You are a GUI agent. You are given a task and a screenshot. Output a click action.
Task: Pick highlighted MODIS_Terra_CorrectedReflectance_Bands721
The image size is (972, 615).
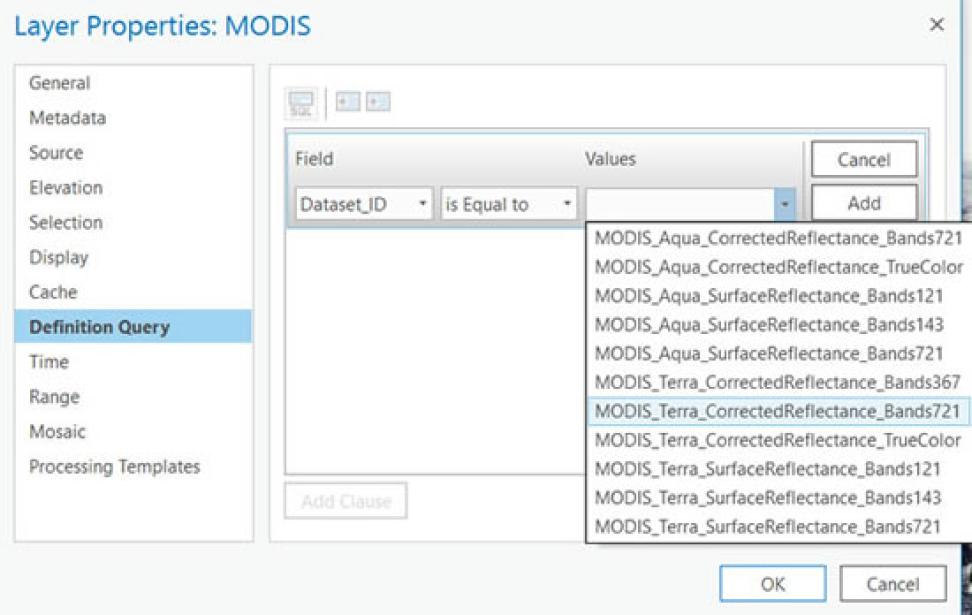point(779,411)
